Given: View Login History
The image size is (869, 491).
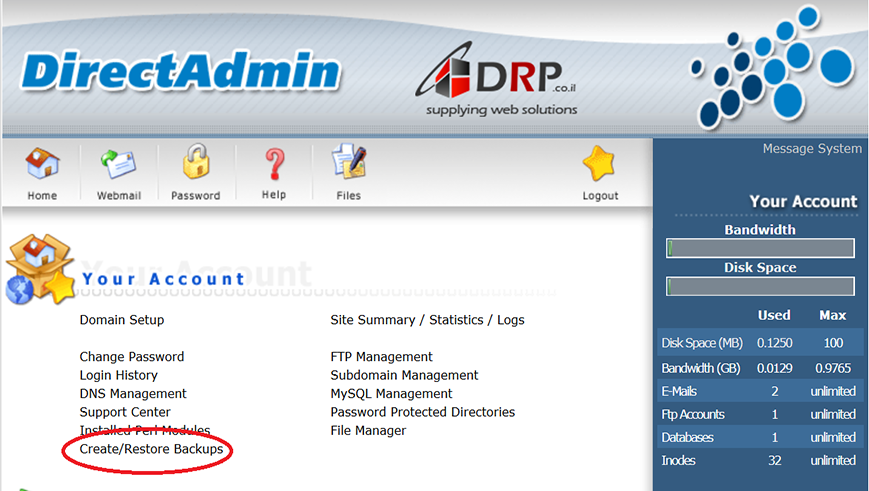Looking at the screenshot, I should coord(119,375).
